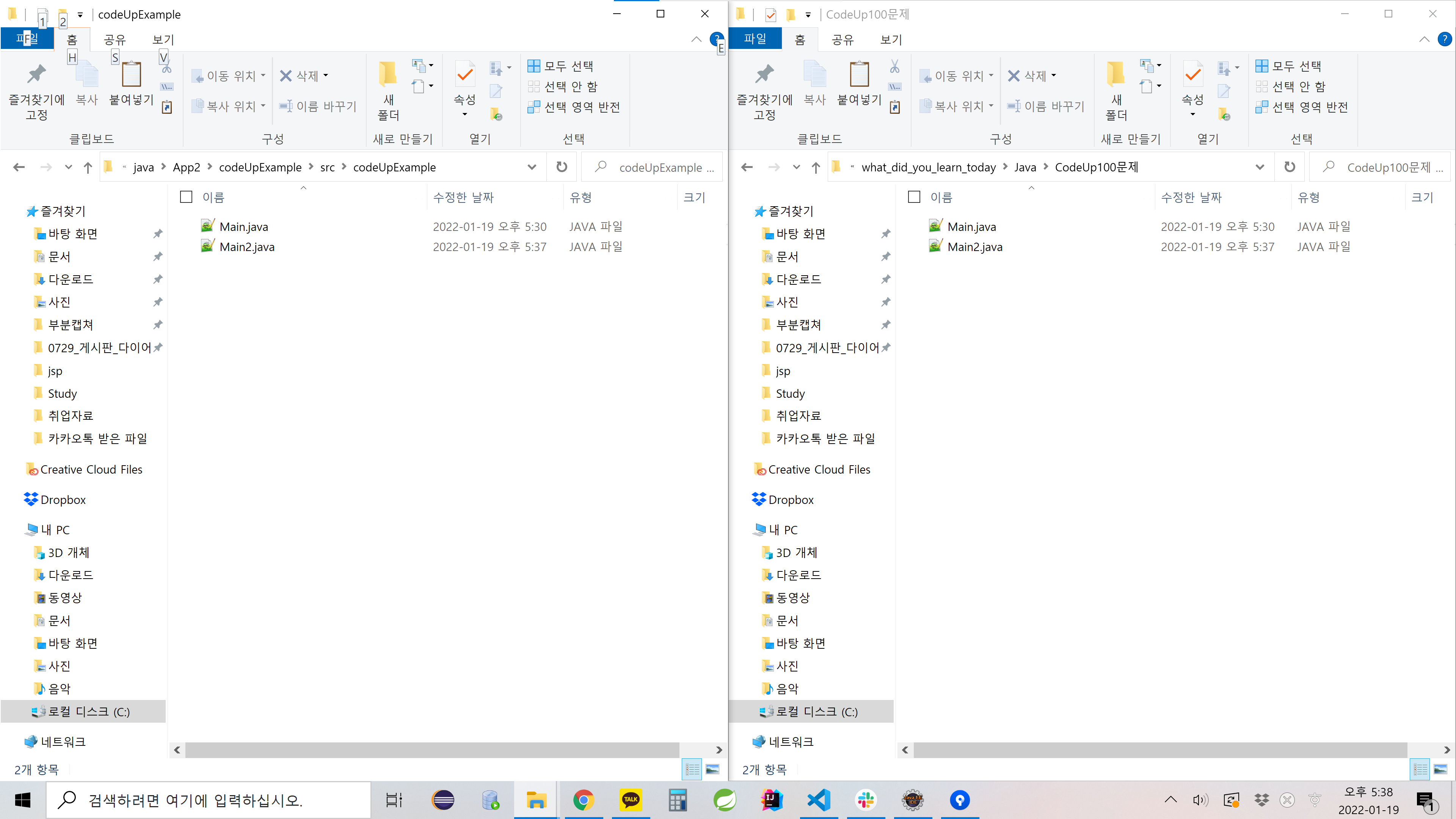Click the refresh button in the CodeUp100문제 window
The height and width of the screenshot is (819, 1456).
1289,167
